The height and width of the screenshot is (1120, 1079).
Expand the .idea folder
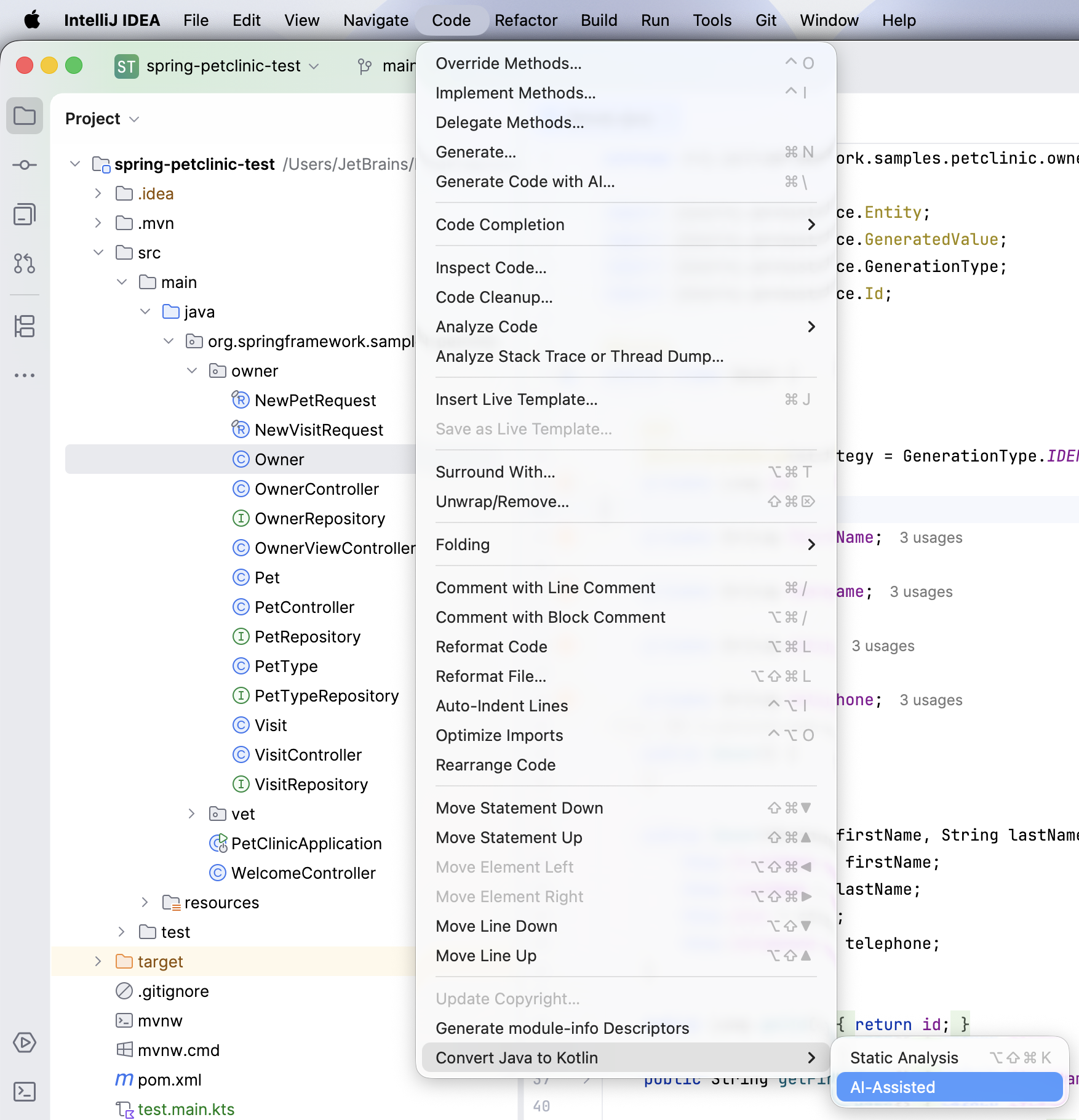(98, 194)
